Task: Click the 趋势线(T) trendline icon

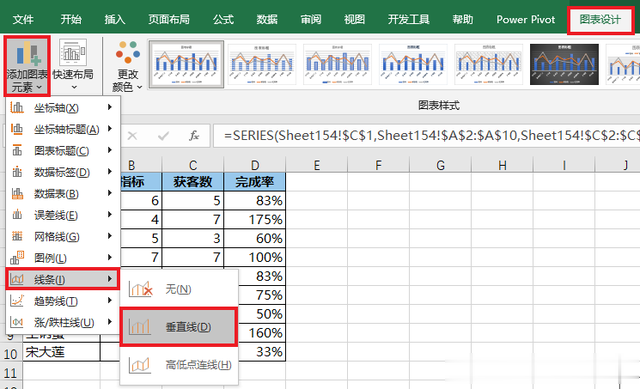Action: click(x=17, y=301)
